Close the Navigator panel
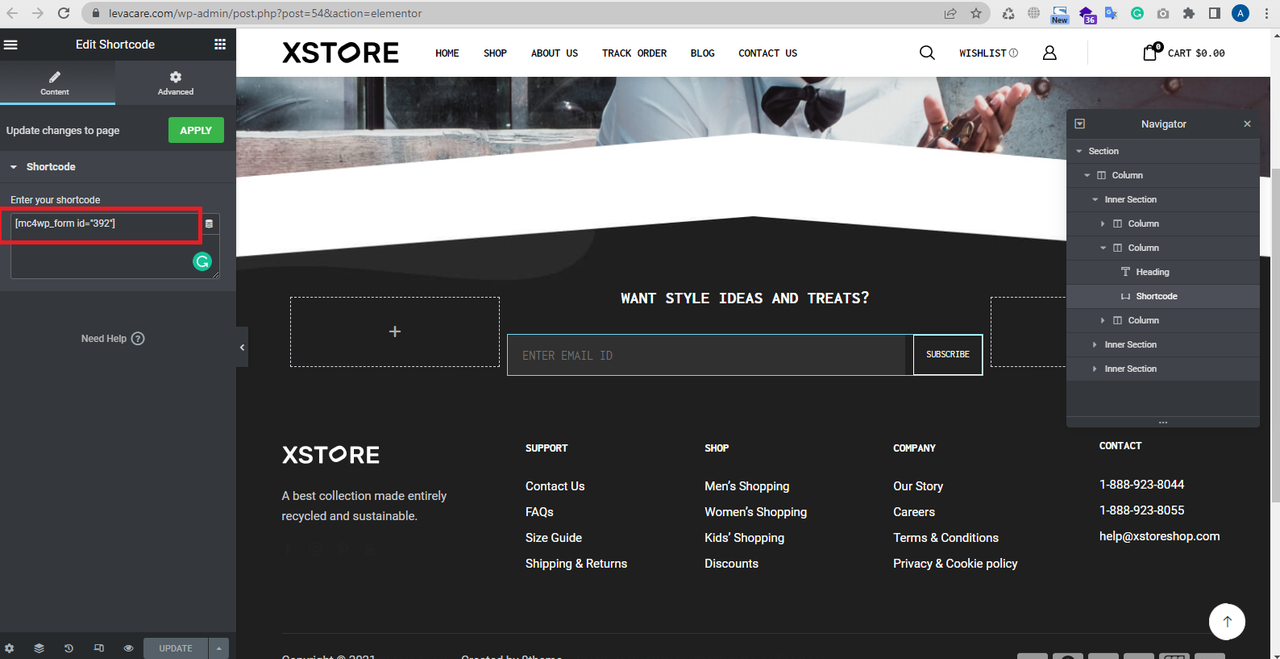The height and width of the screenshot is (659, 1280). [x=1247, y=124]
